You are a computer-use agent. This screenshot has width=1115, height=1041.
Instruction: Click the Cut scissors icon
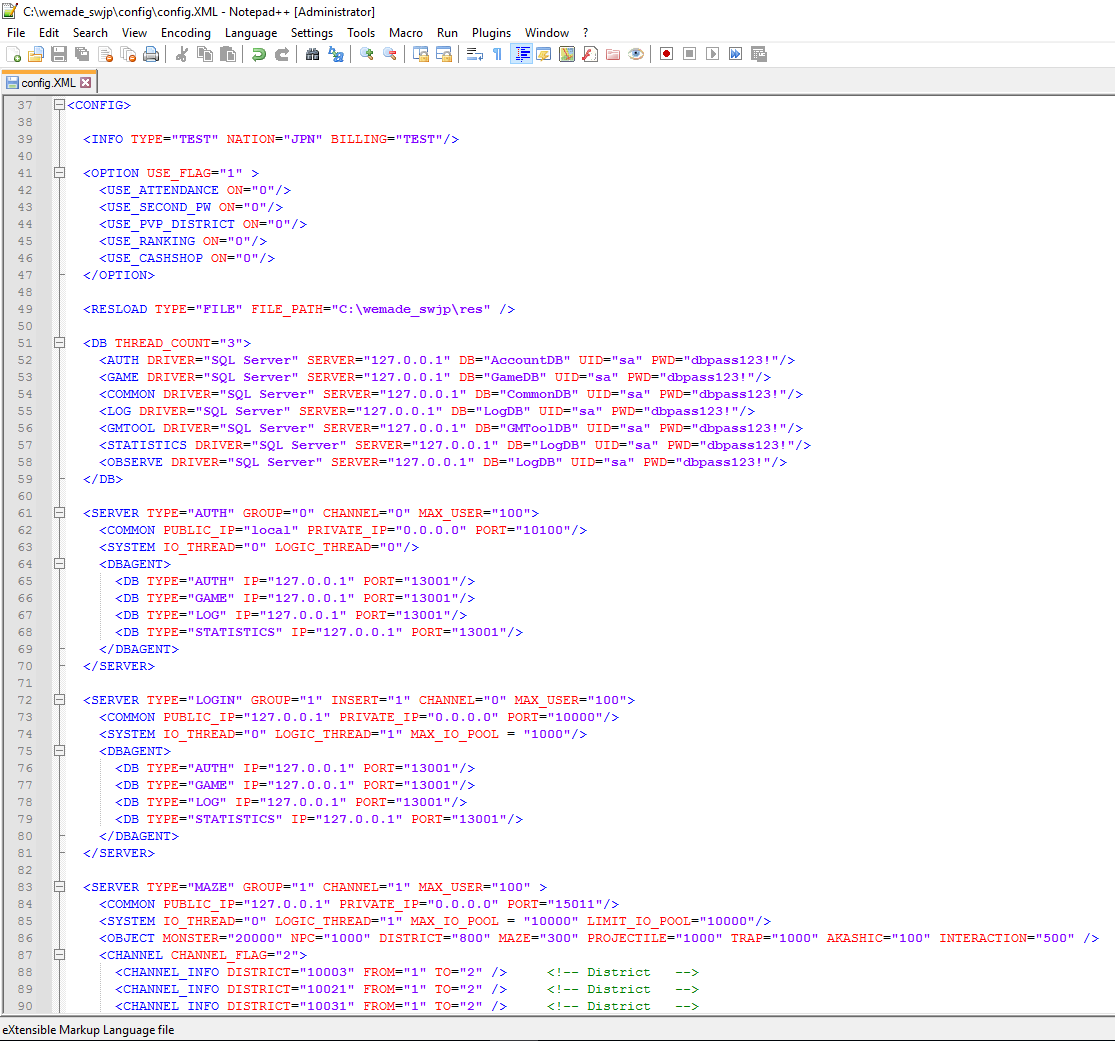182,54
